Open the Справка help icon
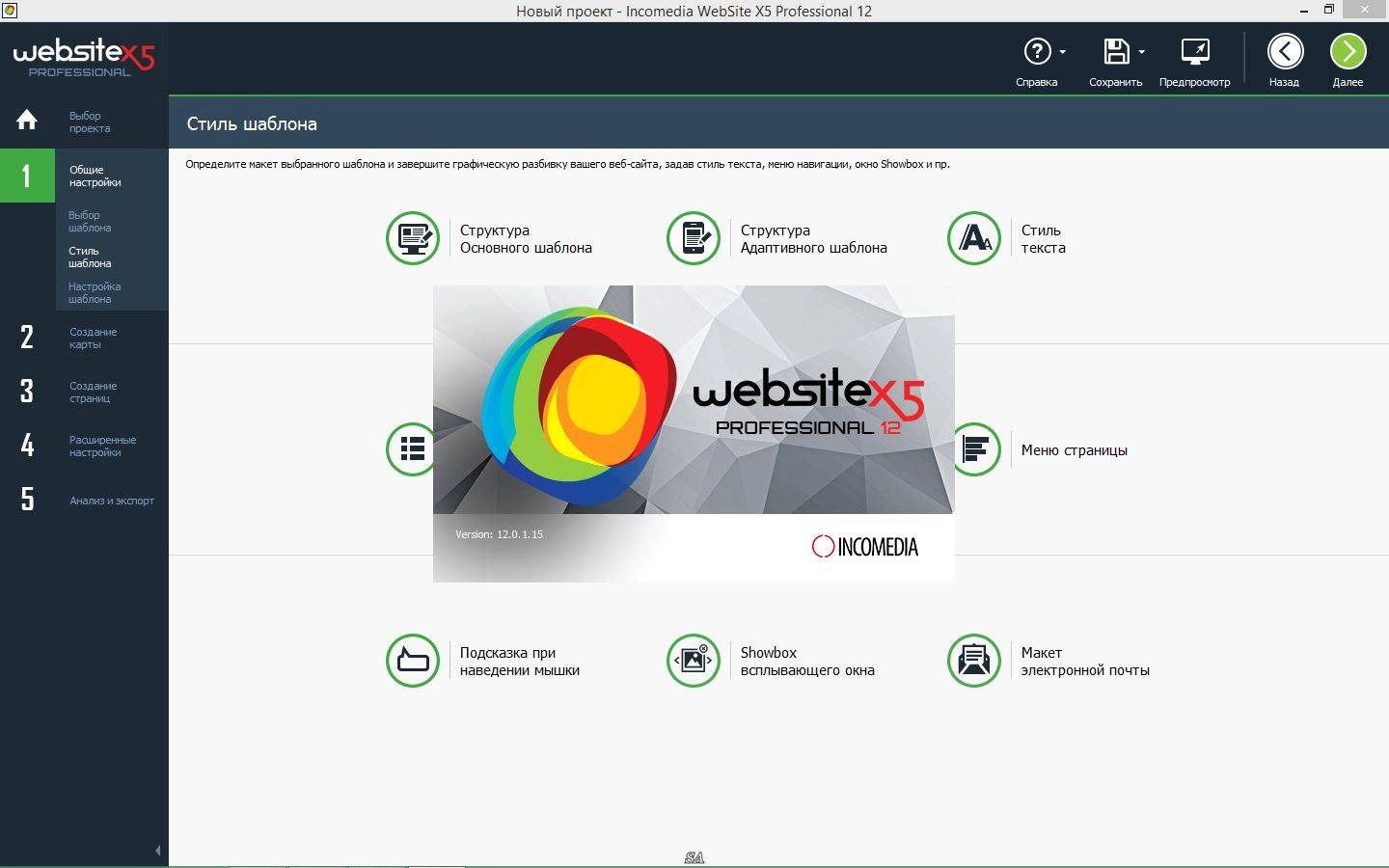 (1037, 51)
